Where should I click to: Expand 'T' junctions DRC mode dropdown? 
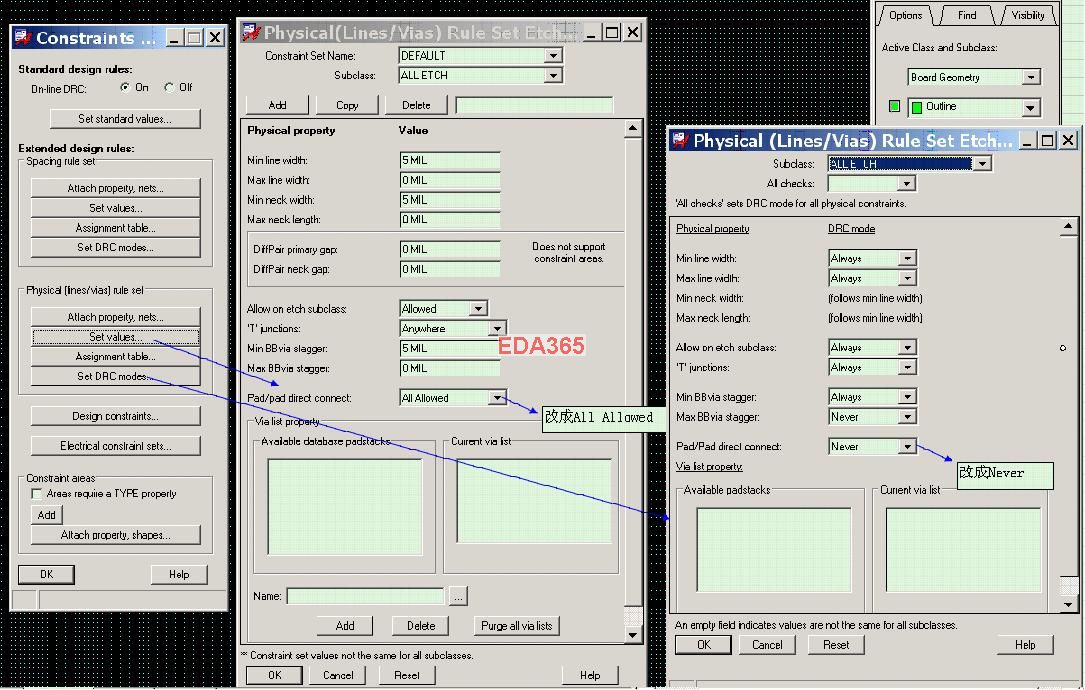pyautogui.click(x=907, y=367)
